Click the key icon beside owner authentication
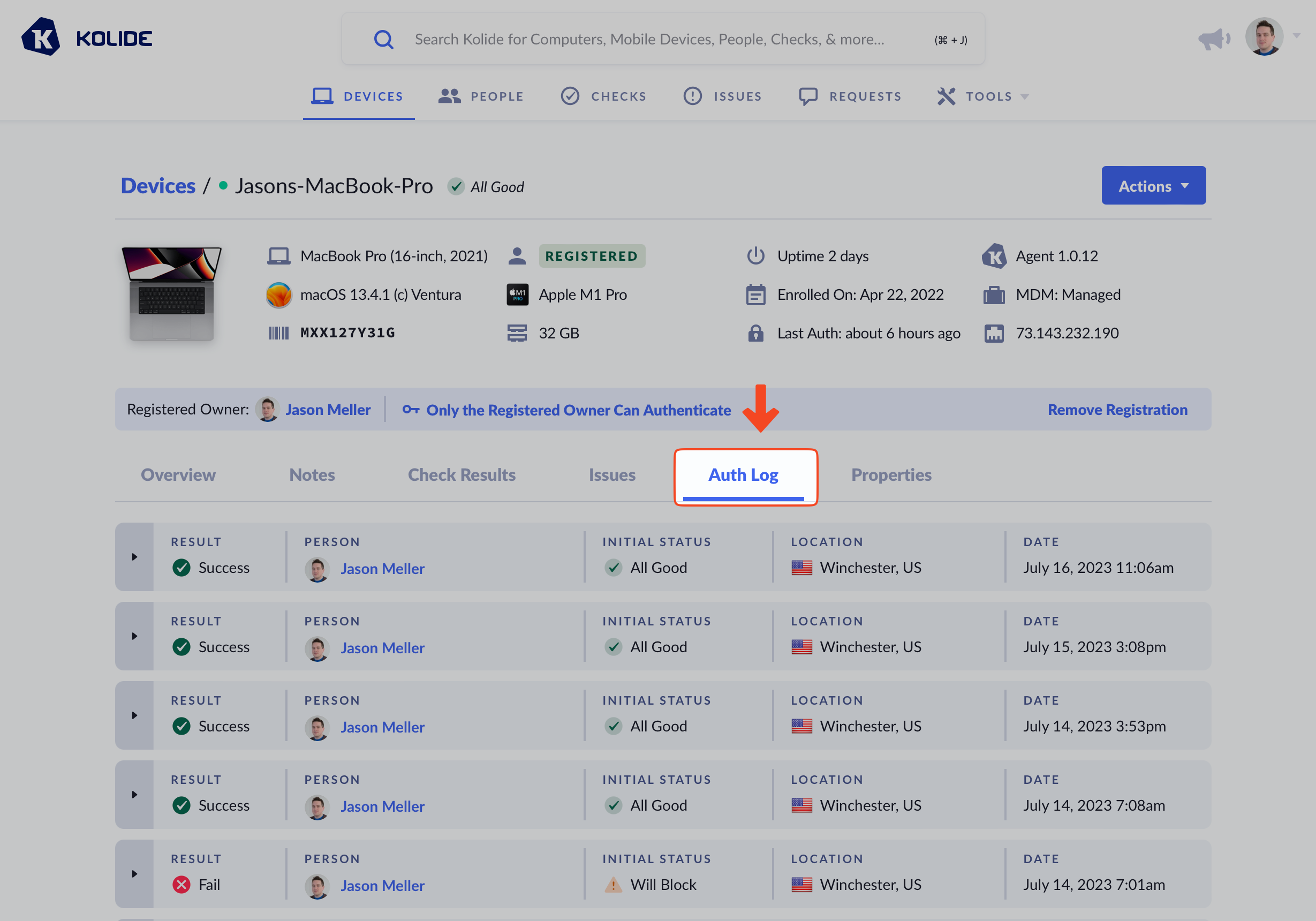Viewport: 1316px width, 921px height. point(411,410)
